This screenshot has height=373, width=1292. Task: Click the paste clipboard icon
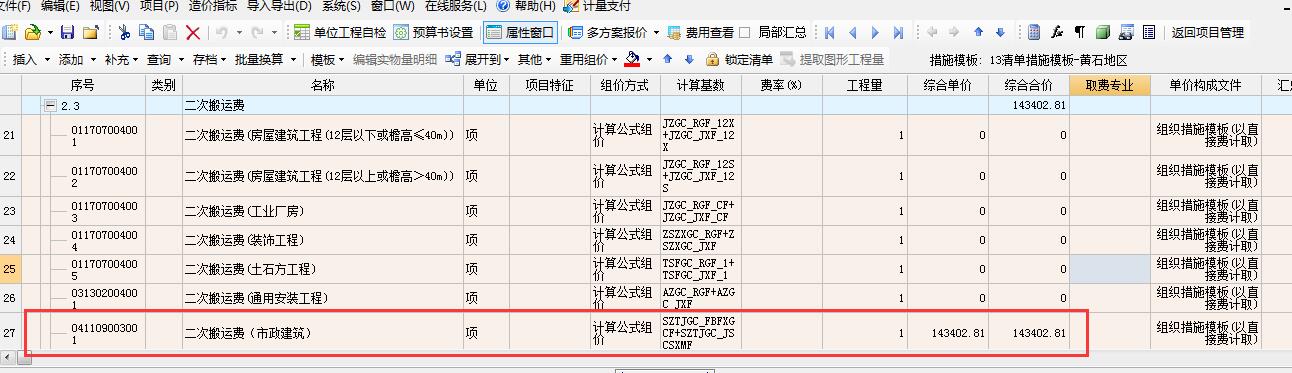click(170, 33)
